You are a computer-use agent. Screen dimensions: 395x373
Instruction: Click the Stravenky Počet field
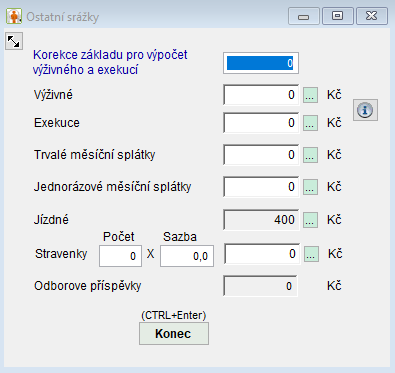coord(120,256)
